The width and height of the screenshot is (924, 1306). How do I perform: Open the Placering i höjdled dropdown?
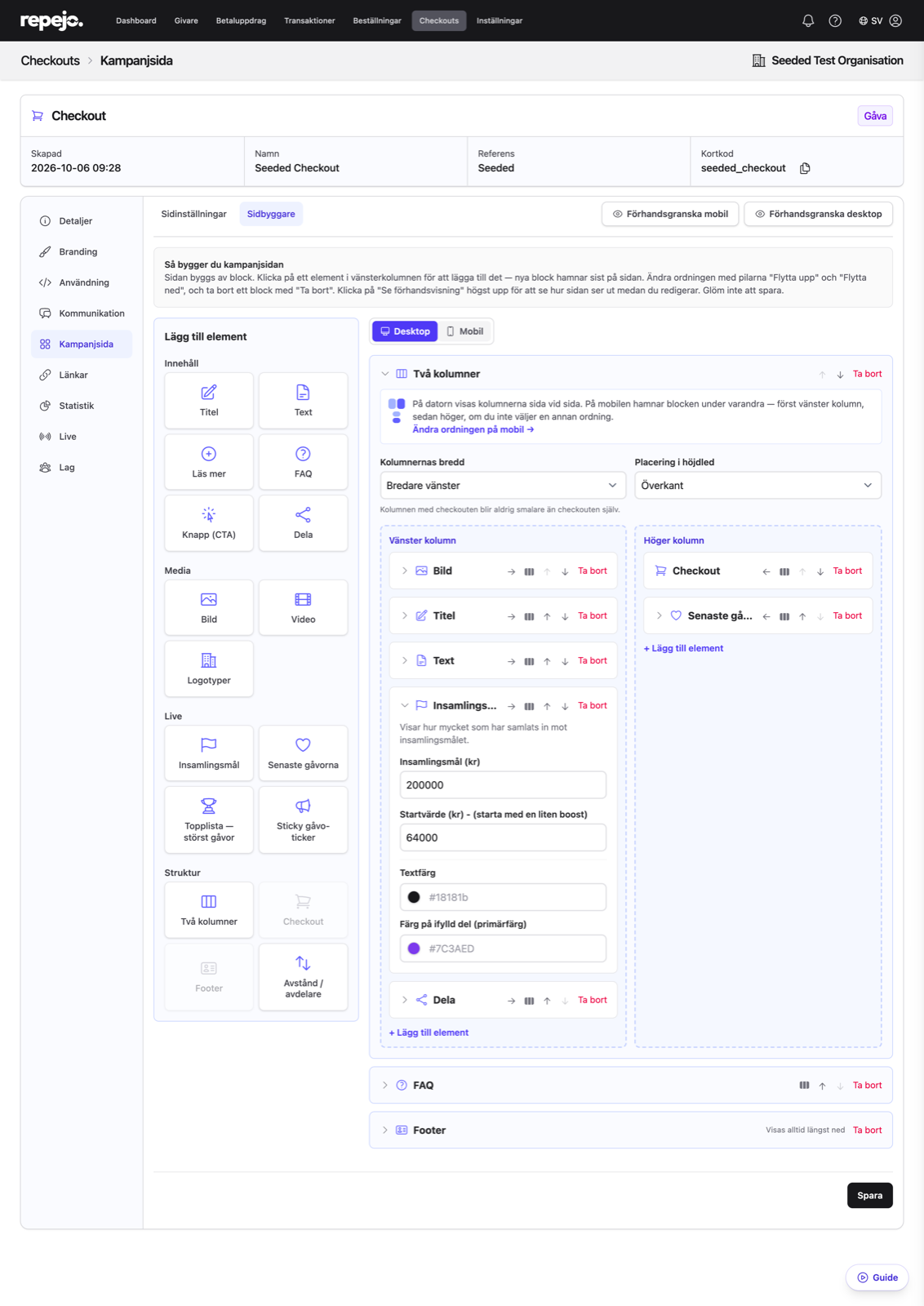(x=757, y=486)
